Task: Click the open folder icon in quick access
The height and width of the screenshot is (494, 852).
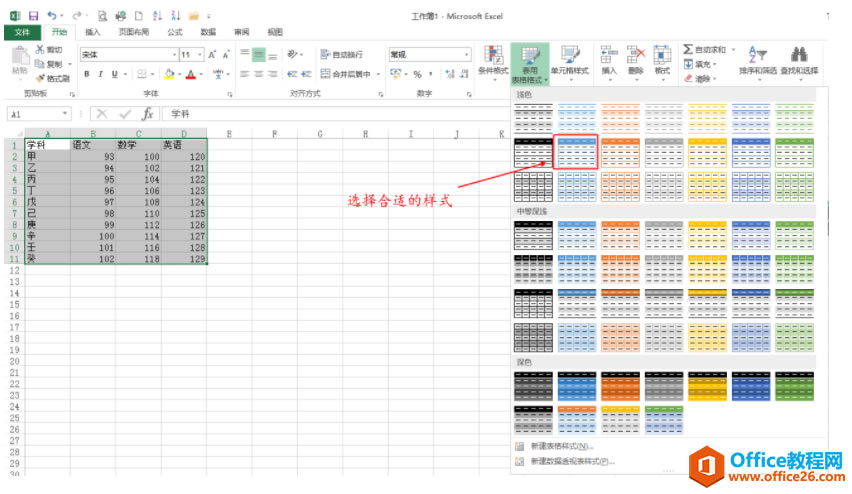Action: [x=193, y=16]
